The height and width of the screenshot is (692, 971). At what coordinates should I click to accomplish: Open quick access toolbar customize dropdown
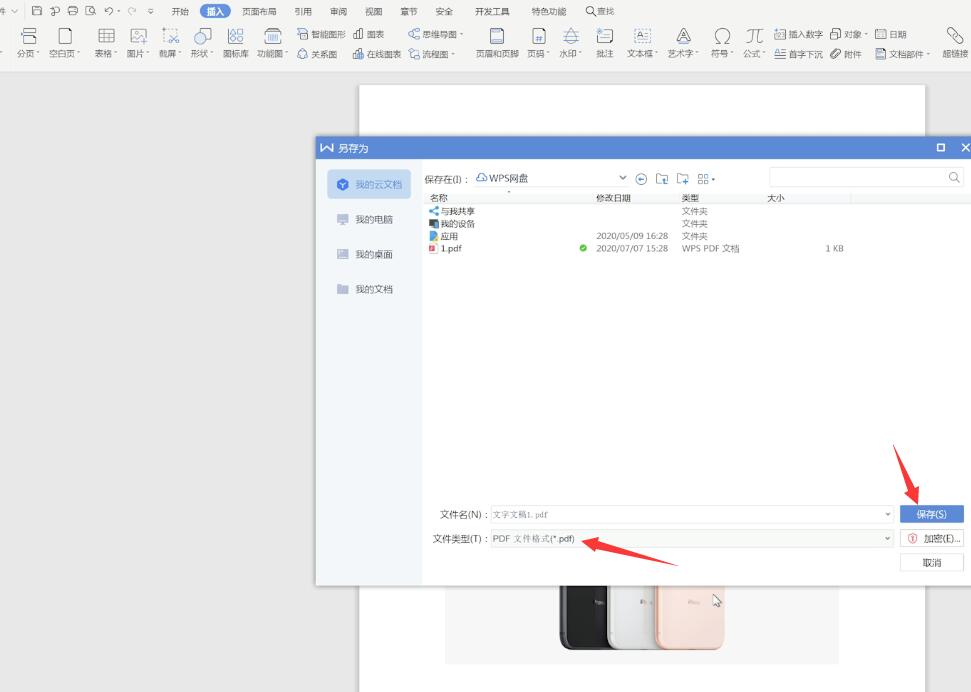click(150, 11)
